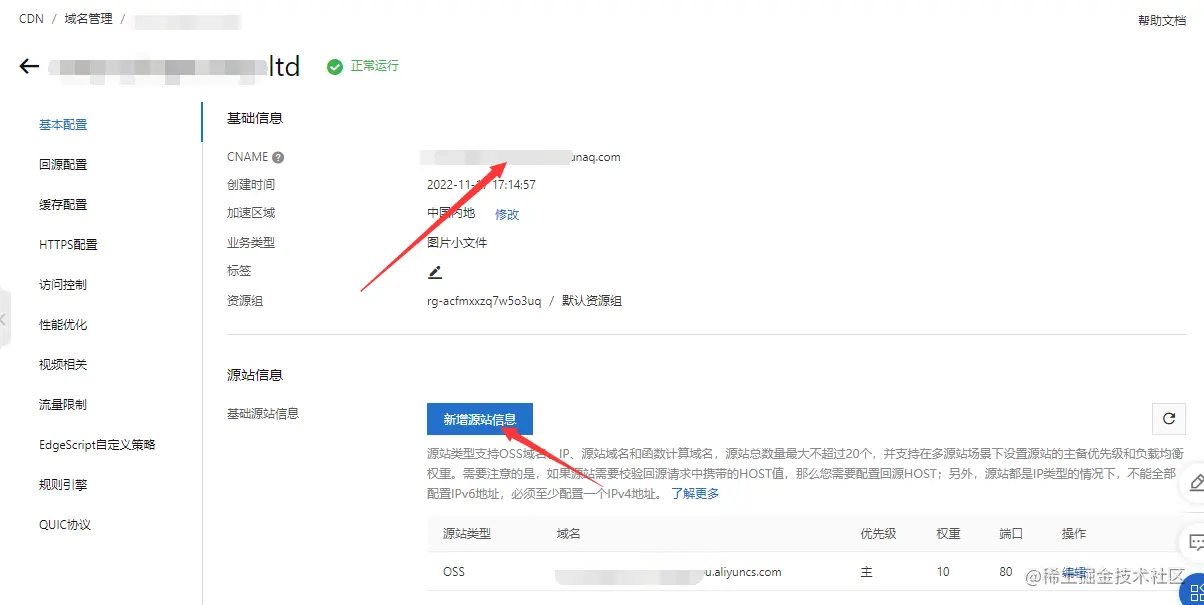Viewport: 1204px width, 605px height.
Task: Click the 基础源站信息 label
Action: pos(263,413)
